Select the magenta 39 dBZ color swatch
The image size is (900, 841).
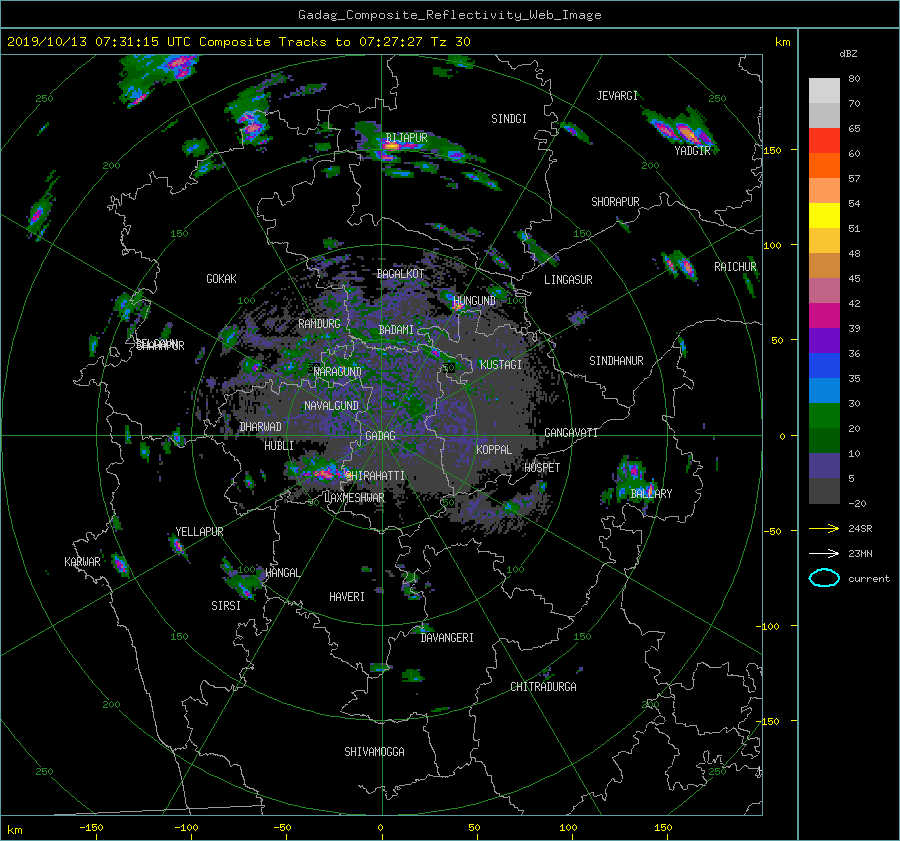point(824,316)
